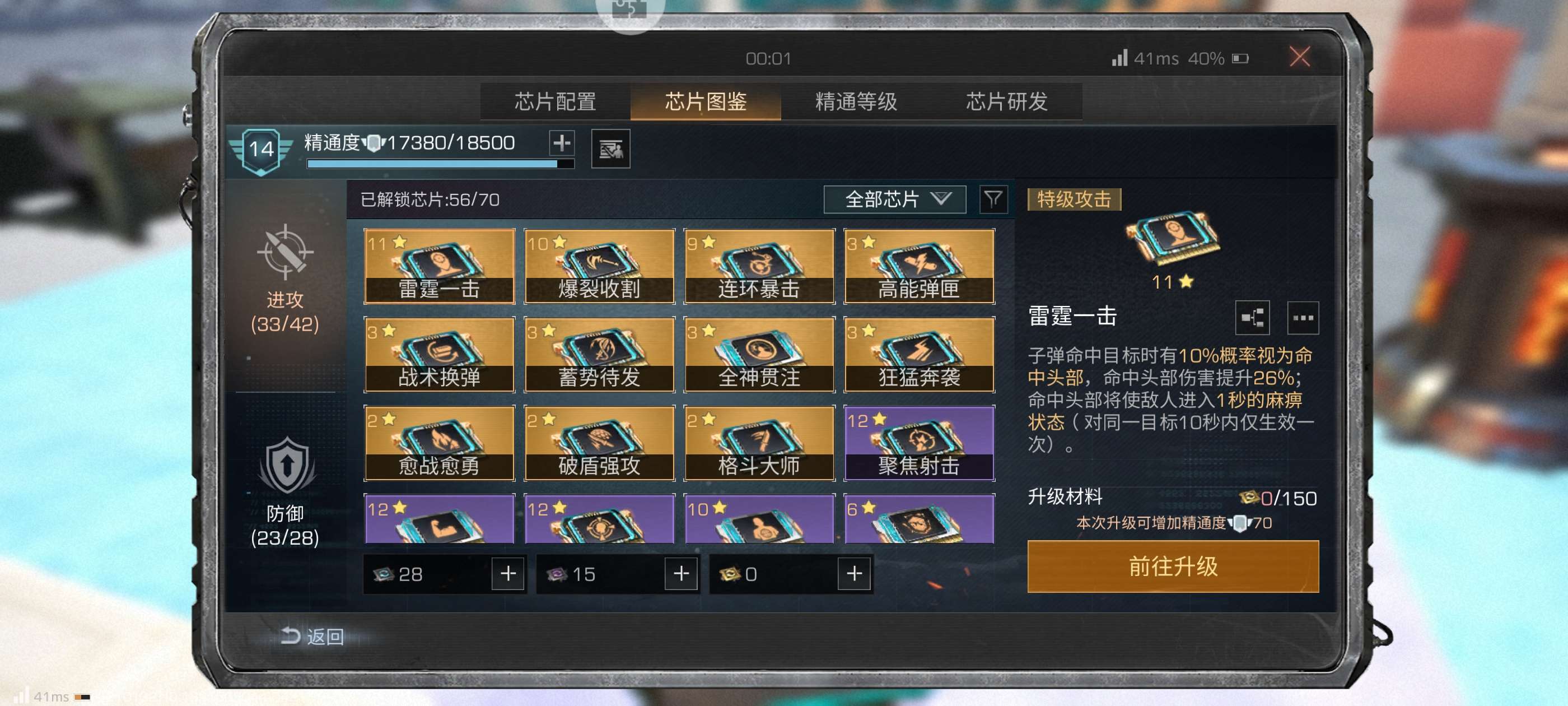Open the chip relation tree icon

tap(1252, 317)
